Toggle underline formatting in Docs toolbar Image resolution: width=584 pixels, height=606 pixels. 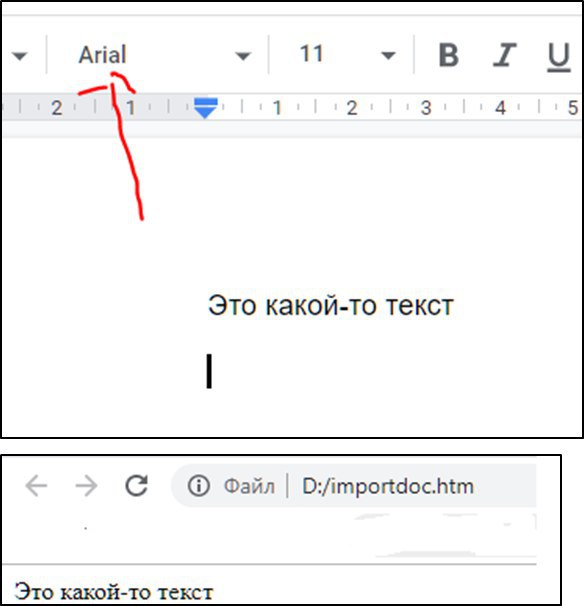click(x=559, y=57)
